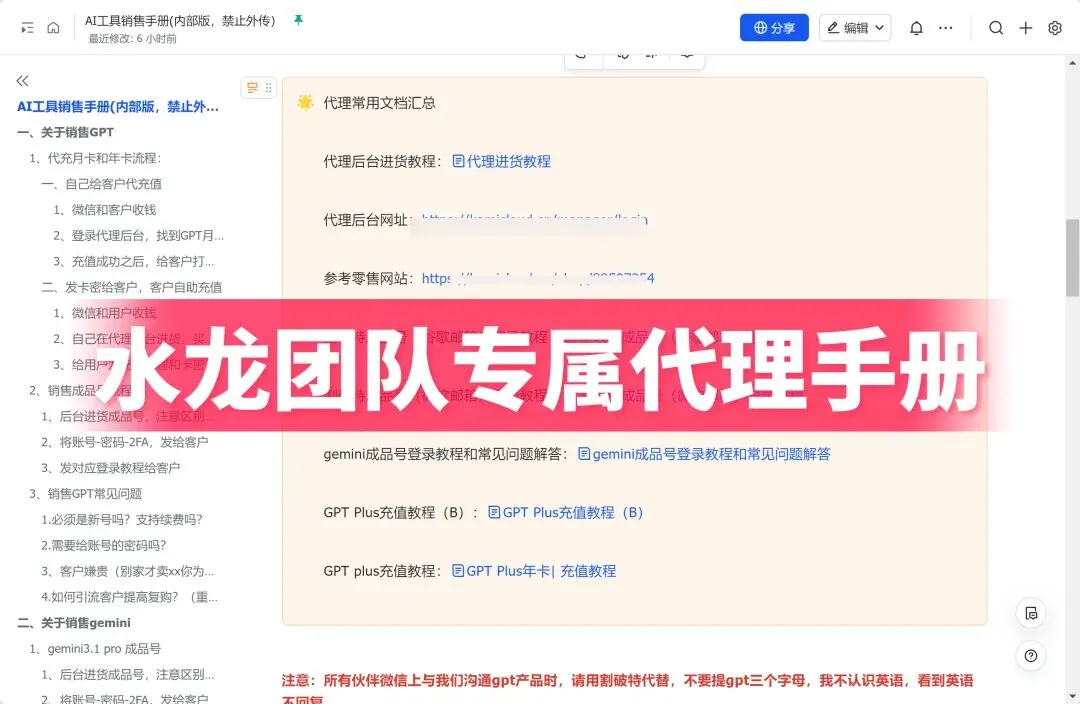Select 3、充值成功之后，给客户打 outline item
The width and height of the screenshot is (1080, 704).
[134, 262]
